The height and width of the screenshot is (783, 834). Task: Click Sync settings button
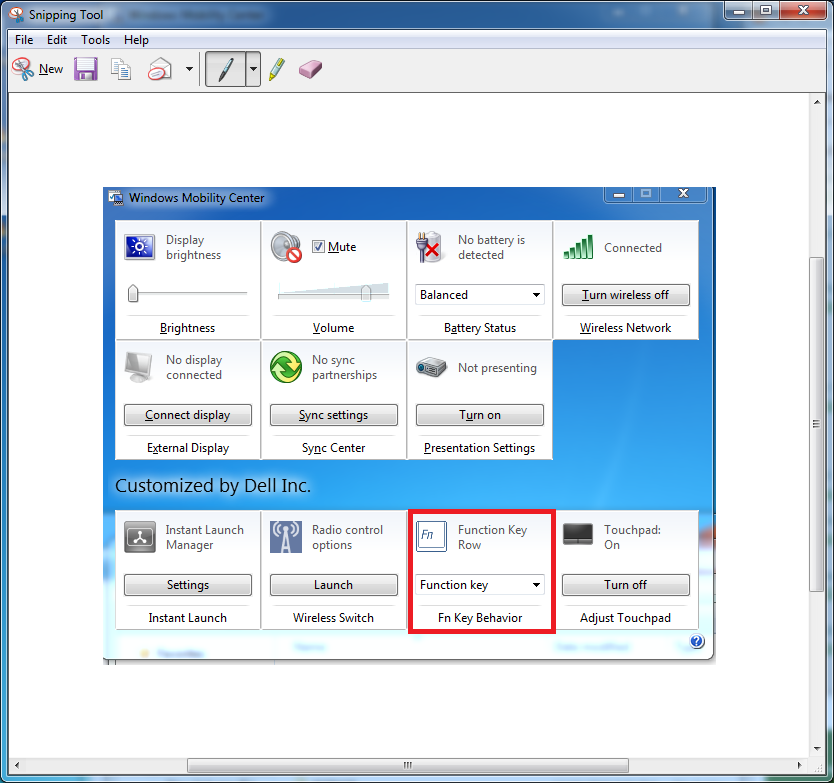(333, 415)
